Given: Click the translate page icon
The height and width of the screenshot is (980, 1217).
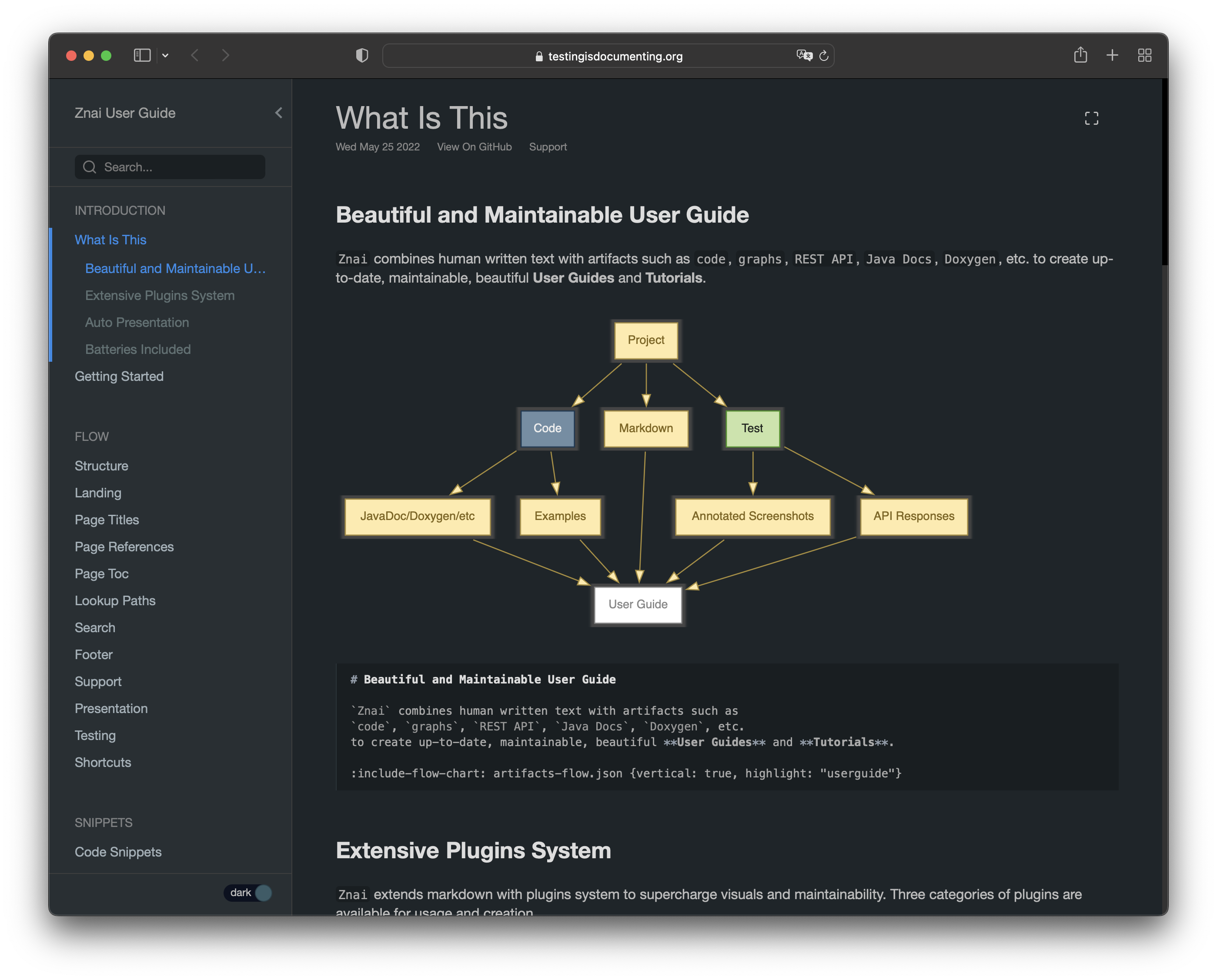Looking at the screenshot, I should [804, 55].
